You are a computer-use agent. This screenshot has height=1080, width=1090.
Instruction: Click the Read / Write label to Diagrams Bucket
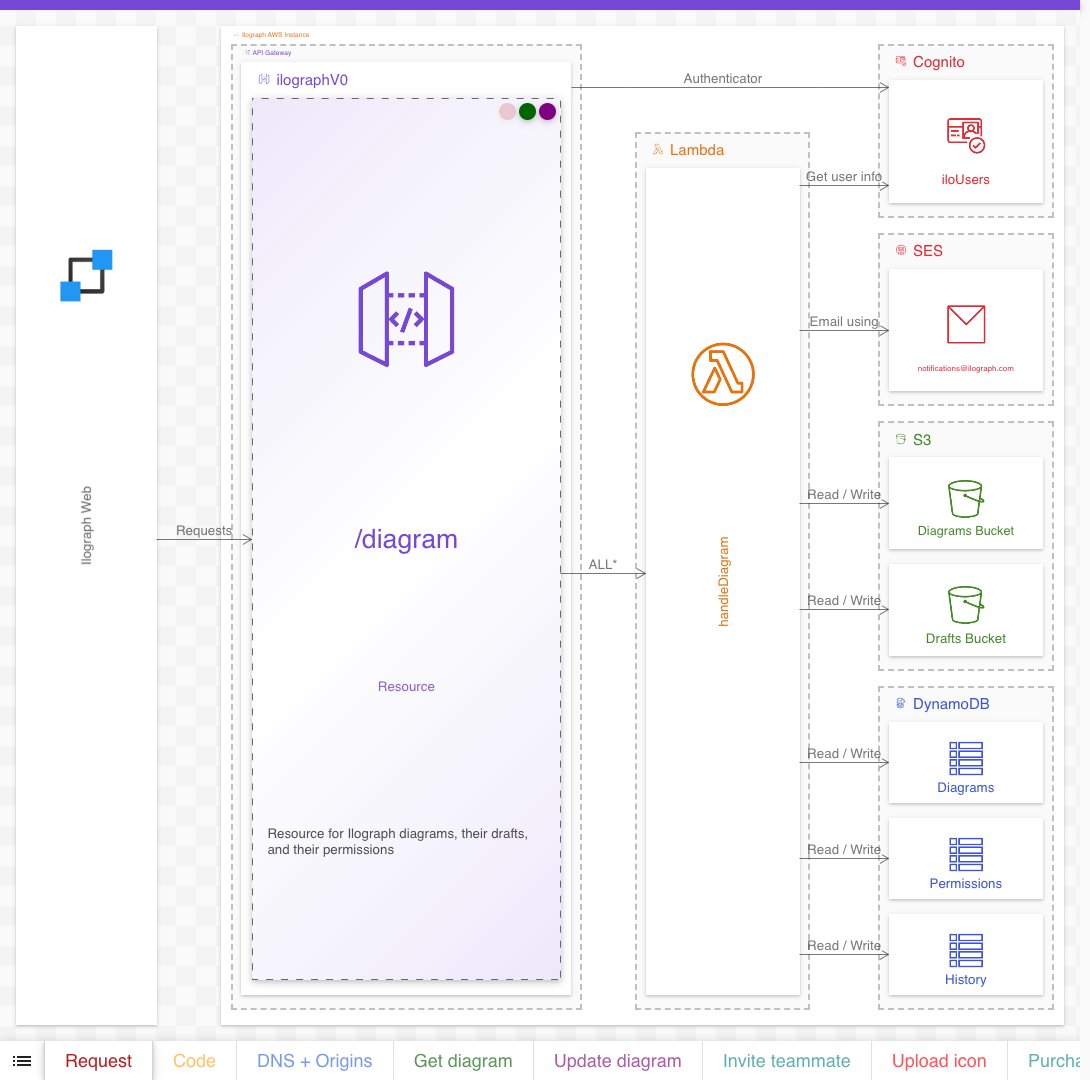[843, 494]
